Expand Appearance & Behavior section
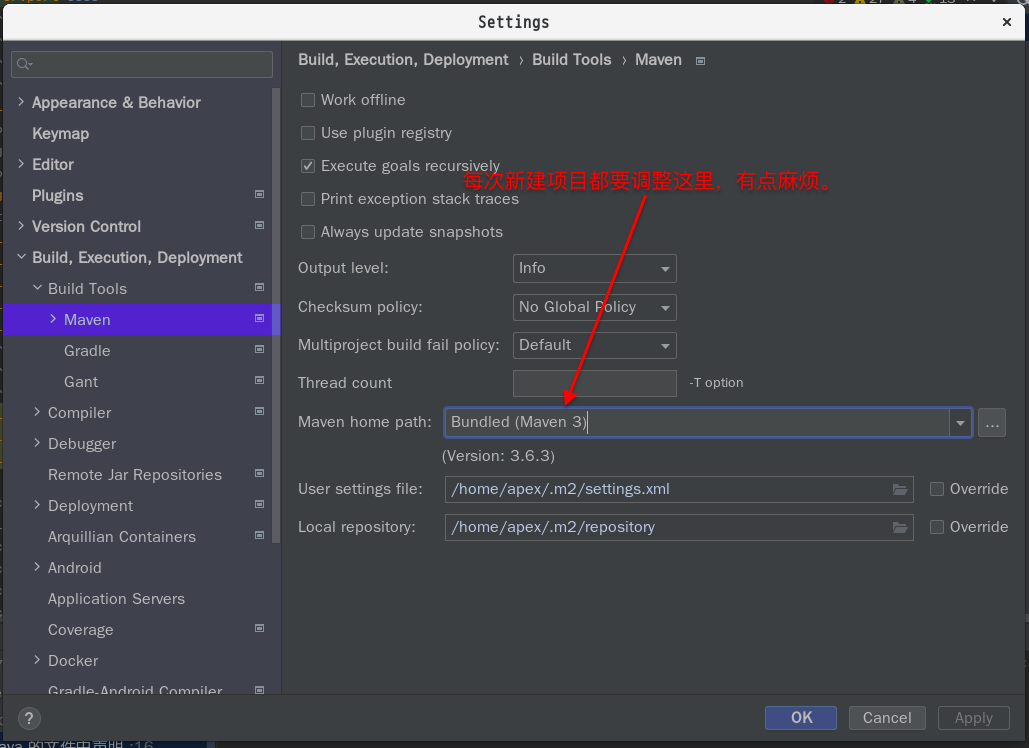The height and width of the screenshot is (748, 1029). [x=21, y=102]
